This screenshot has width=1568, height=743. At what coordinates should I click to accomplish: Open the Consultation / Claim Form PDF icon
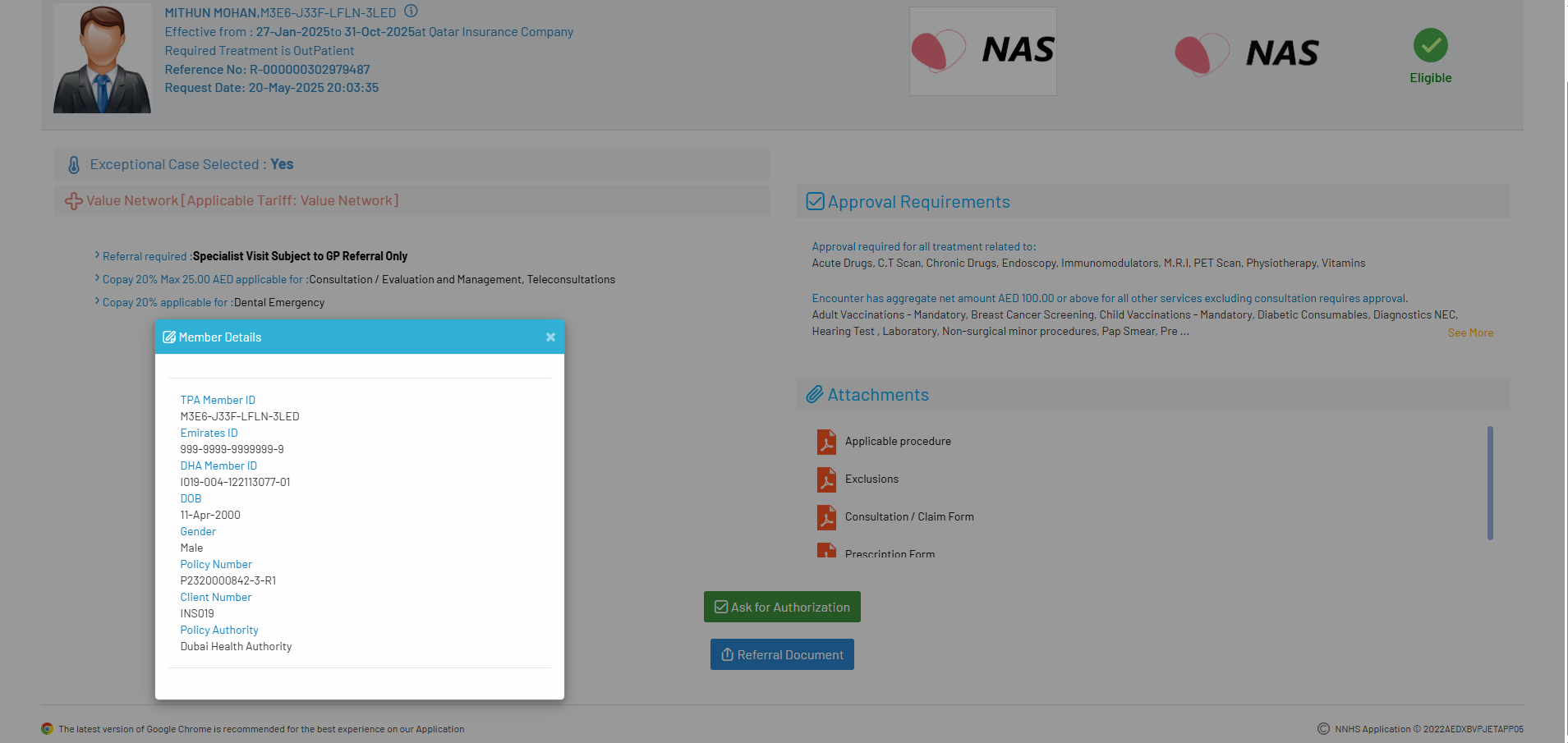coord(826,517)
